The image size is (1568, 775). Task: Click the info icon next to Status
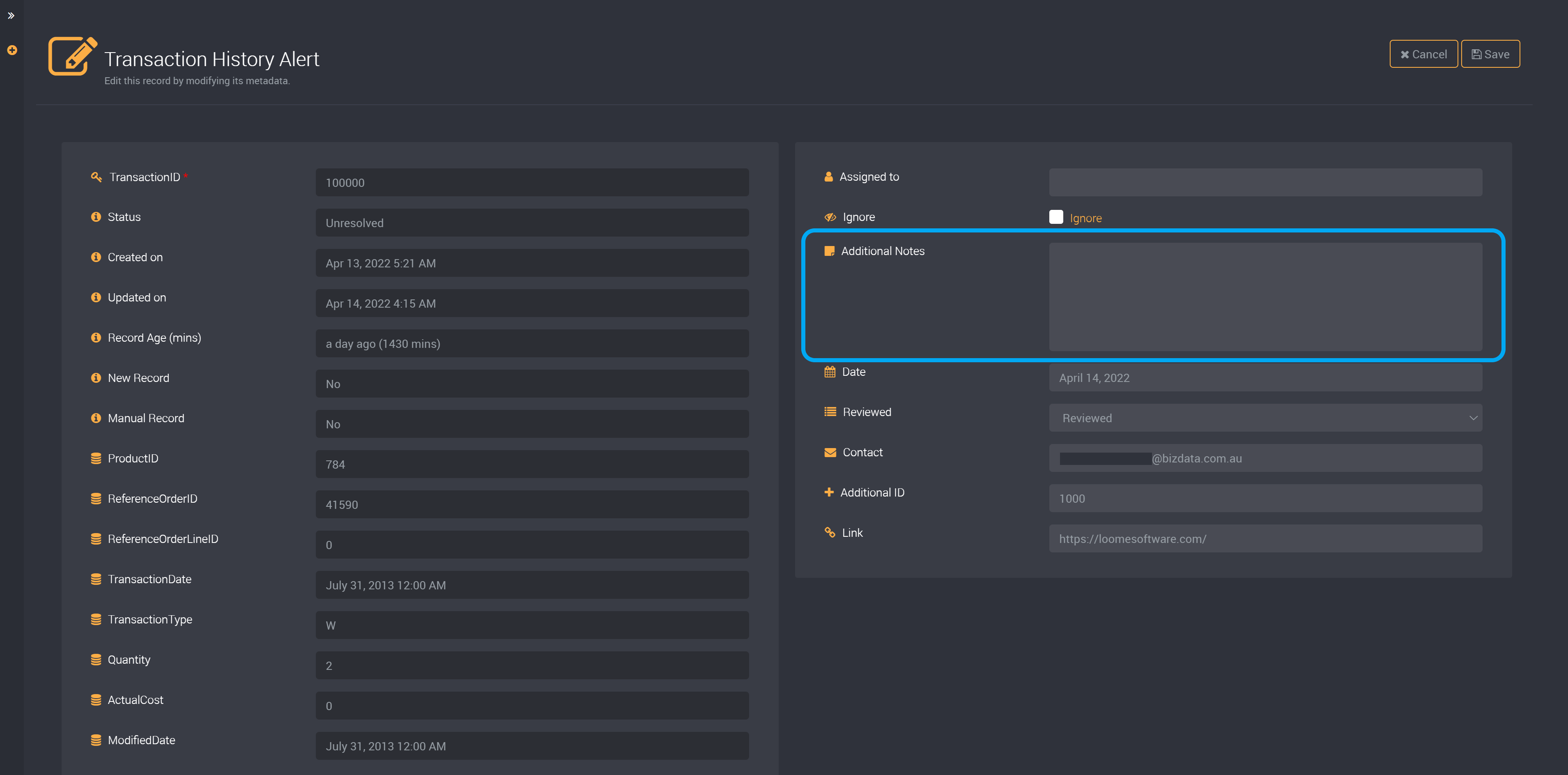click(96, 217)
